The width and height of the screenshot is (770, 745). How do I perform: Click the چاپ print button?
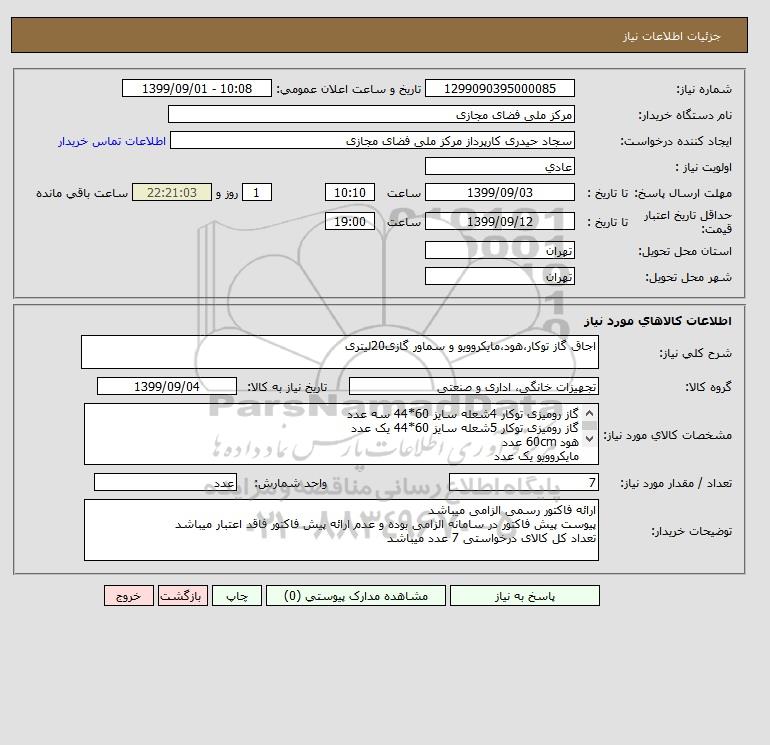pos(237,596)
